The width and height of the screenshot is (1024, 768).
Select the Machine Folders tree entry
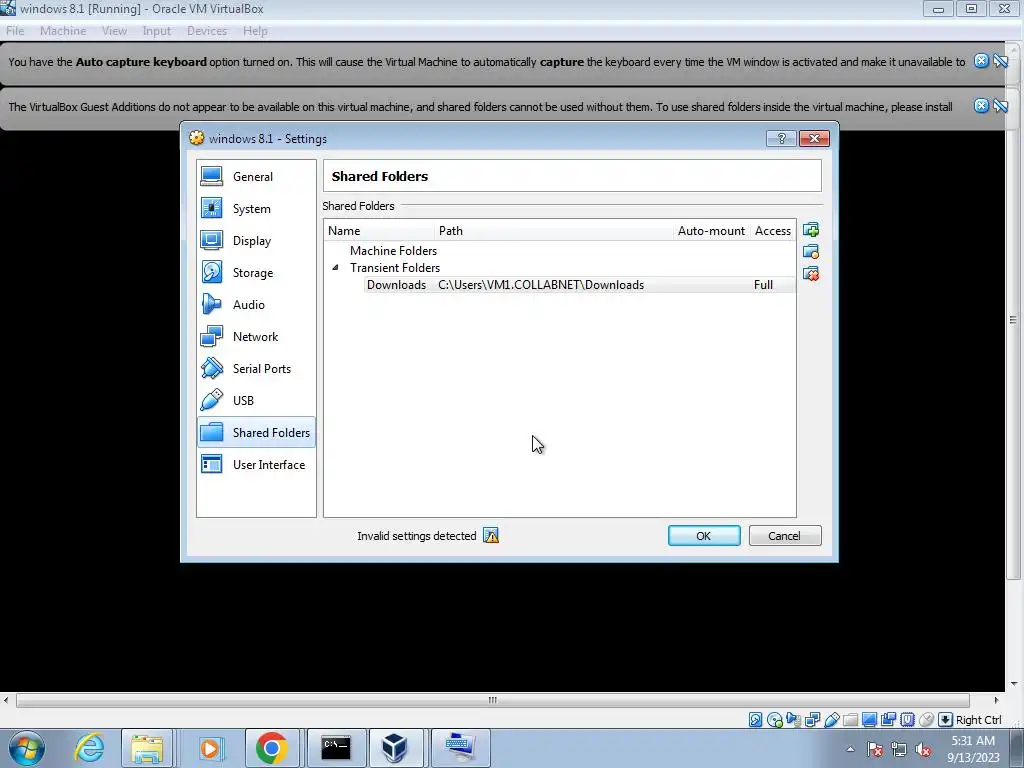pos(393,251)
